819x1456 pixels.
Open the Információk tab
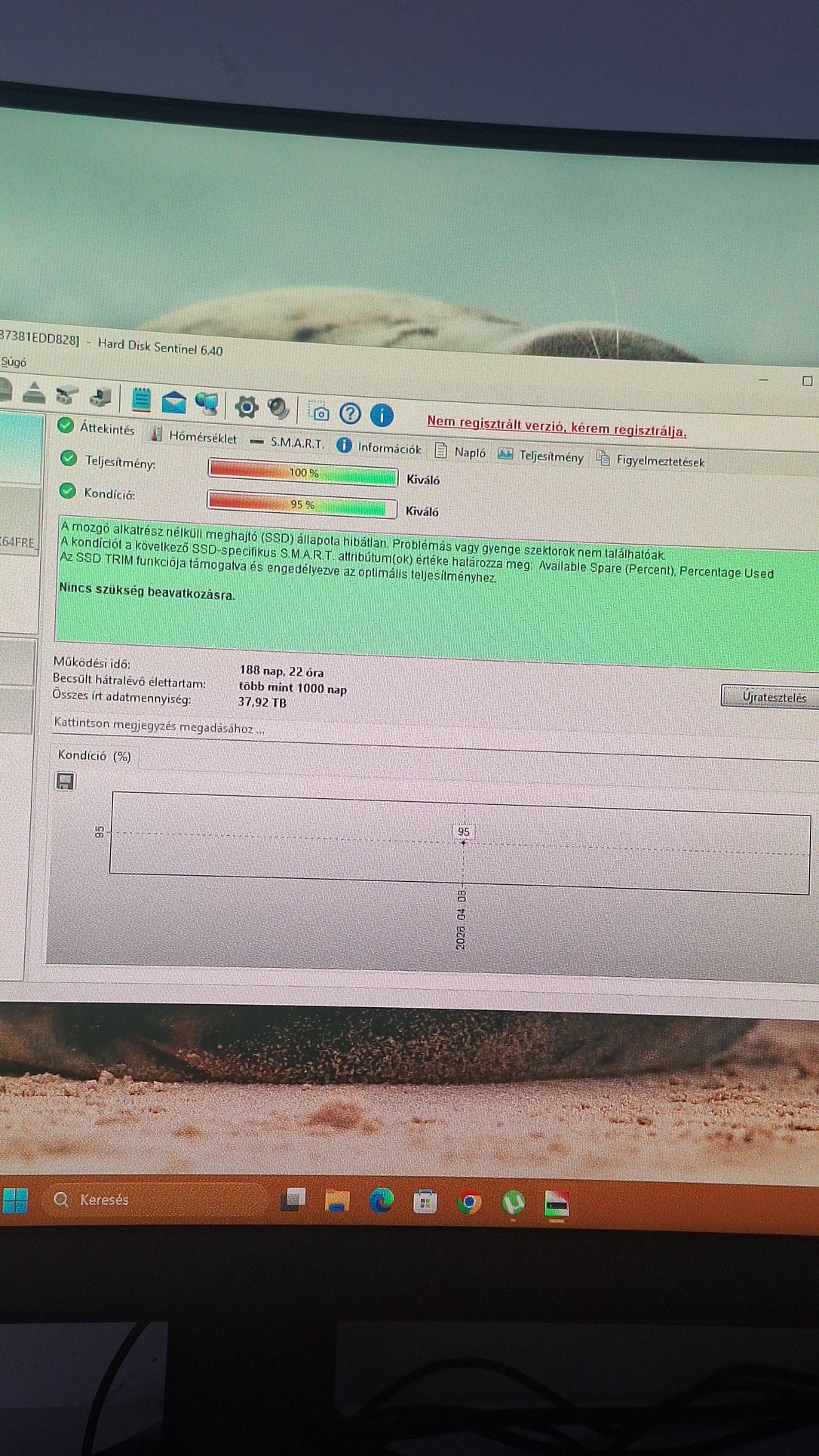point(379,447)
